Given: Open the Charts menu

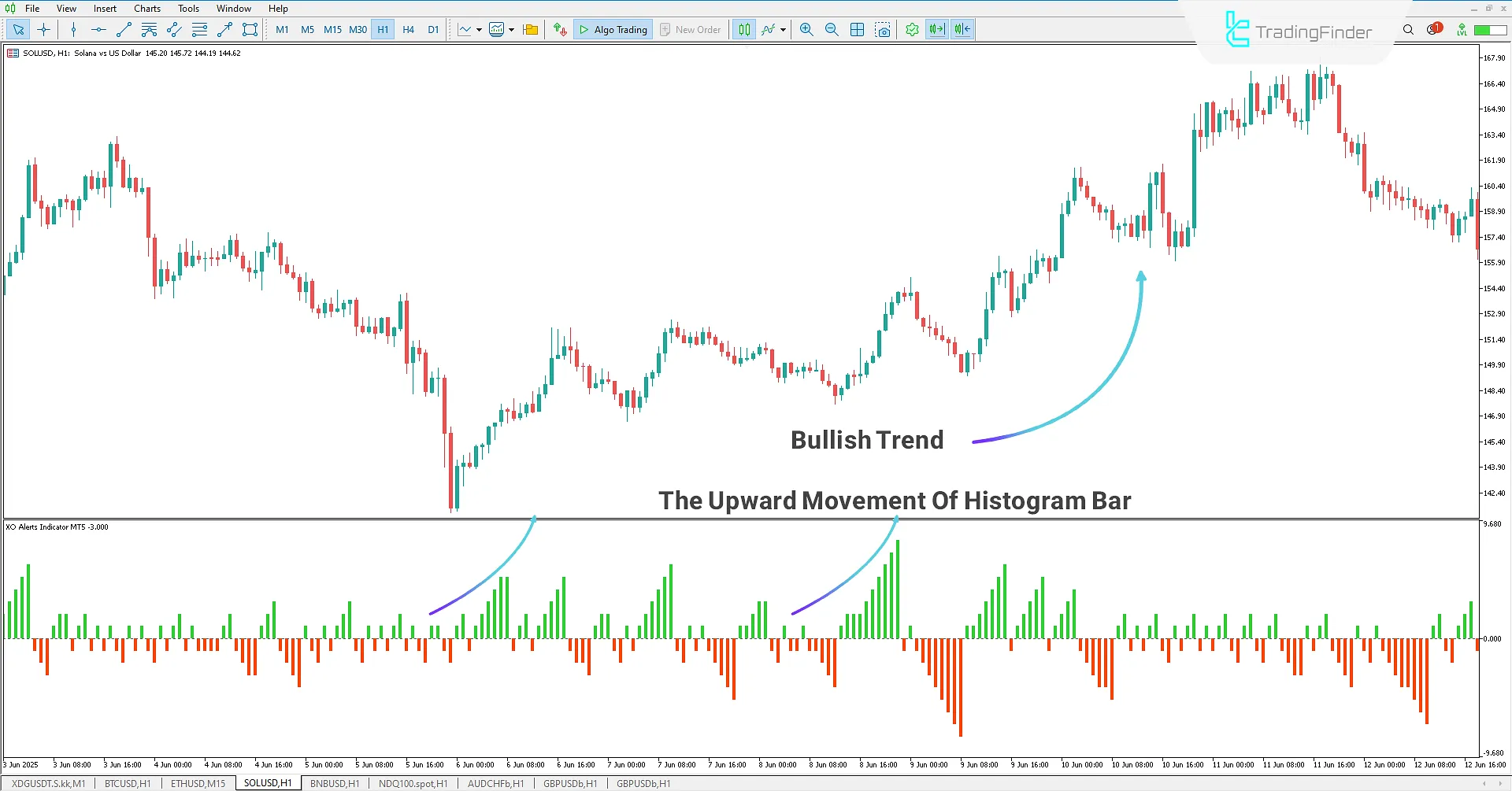Looking at the screenshot, I should click(146, 8).
